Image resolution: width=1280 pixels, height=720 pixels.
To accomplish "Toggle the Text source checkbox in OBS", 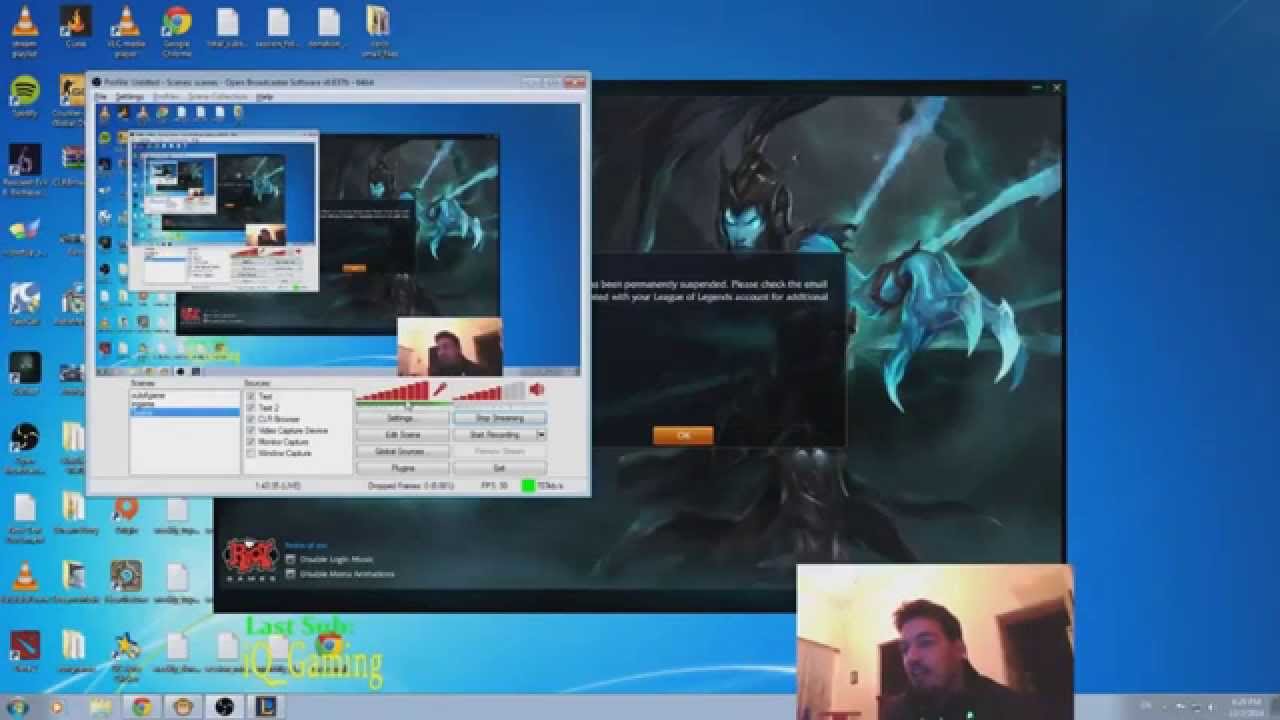I will point(250,397).
